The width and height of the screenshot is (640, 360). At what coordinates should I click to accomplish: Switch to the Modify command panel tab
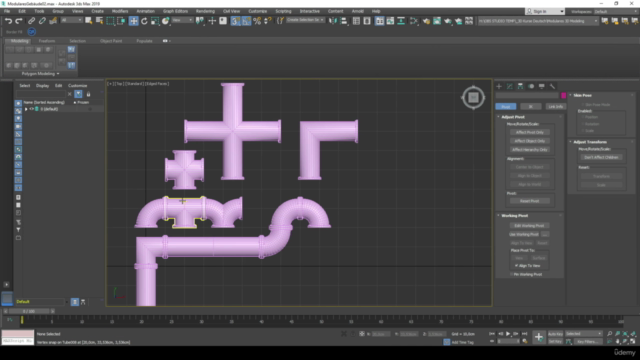tap(509, 86)
